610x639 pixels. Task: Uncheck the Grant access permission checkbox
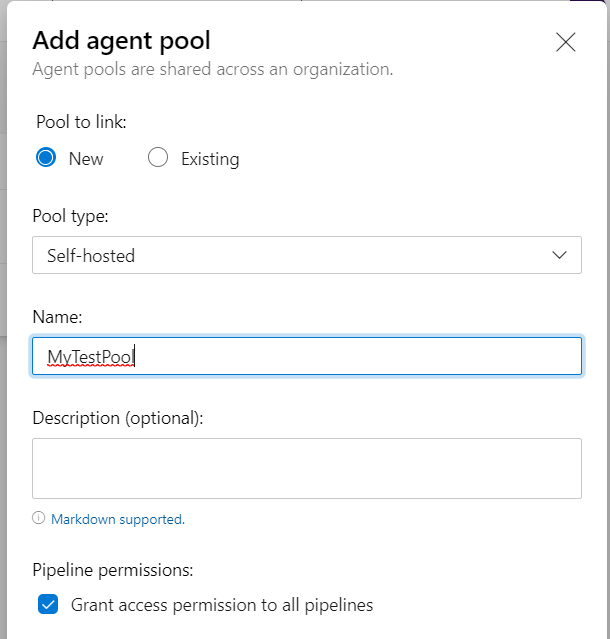coord(48,604)
